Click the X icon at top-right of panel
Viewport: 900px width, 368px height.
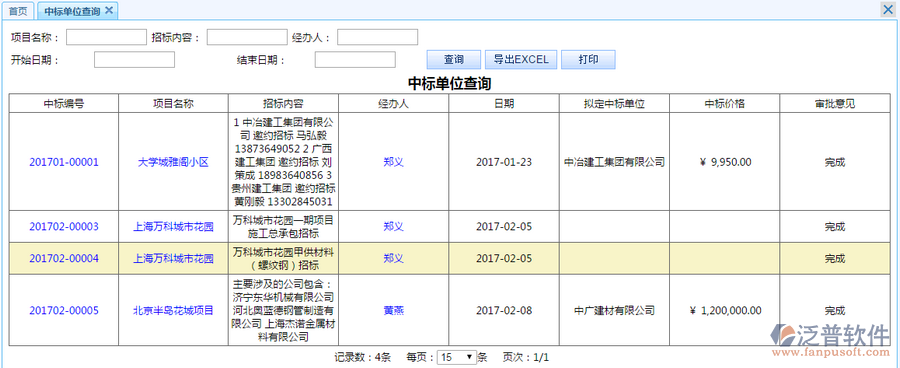(887, 10)
